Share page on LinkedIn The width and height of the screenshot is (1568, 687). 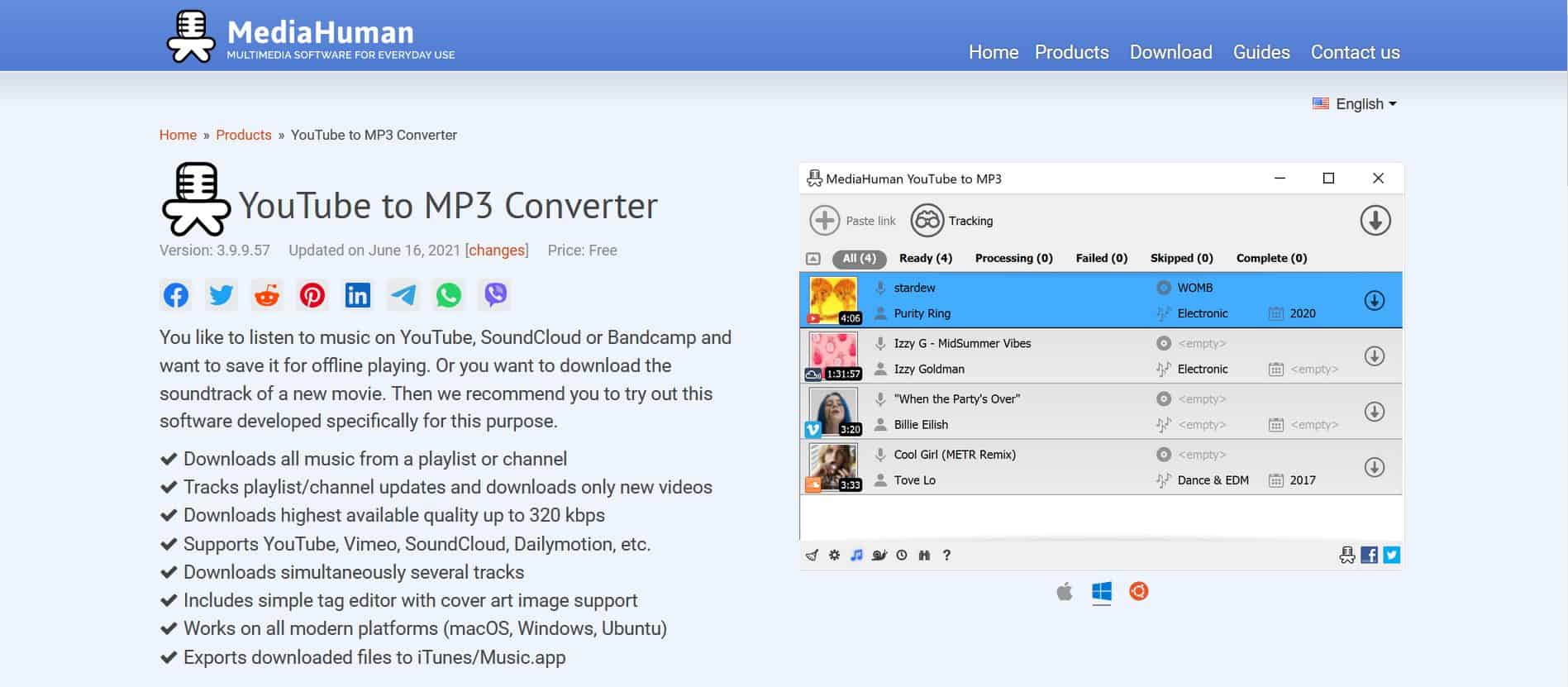(358, 295)
